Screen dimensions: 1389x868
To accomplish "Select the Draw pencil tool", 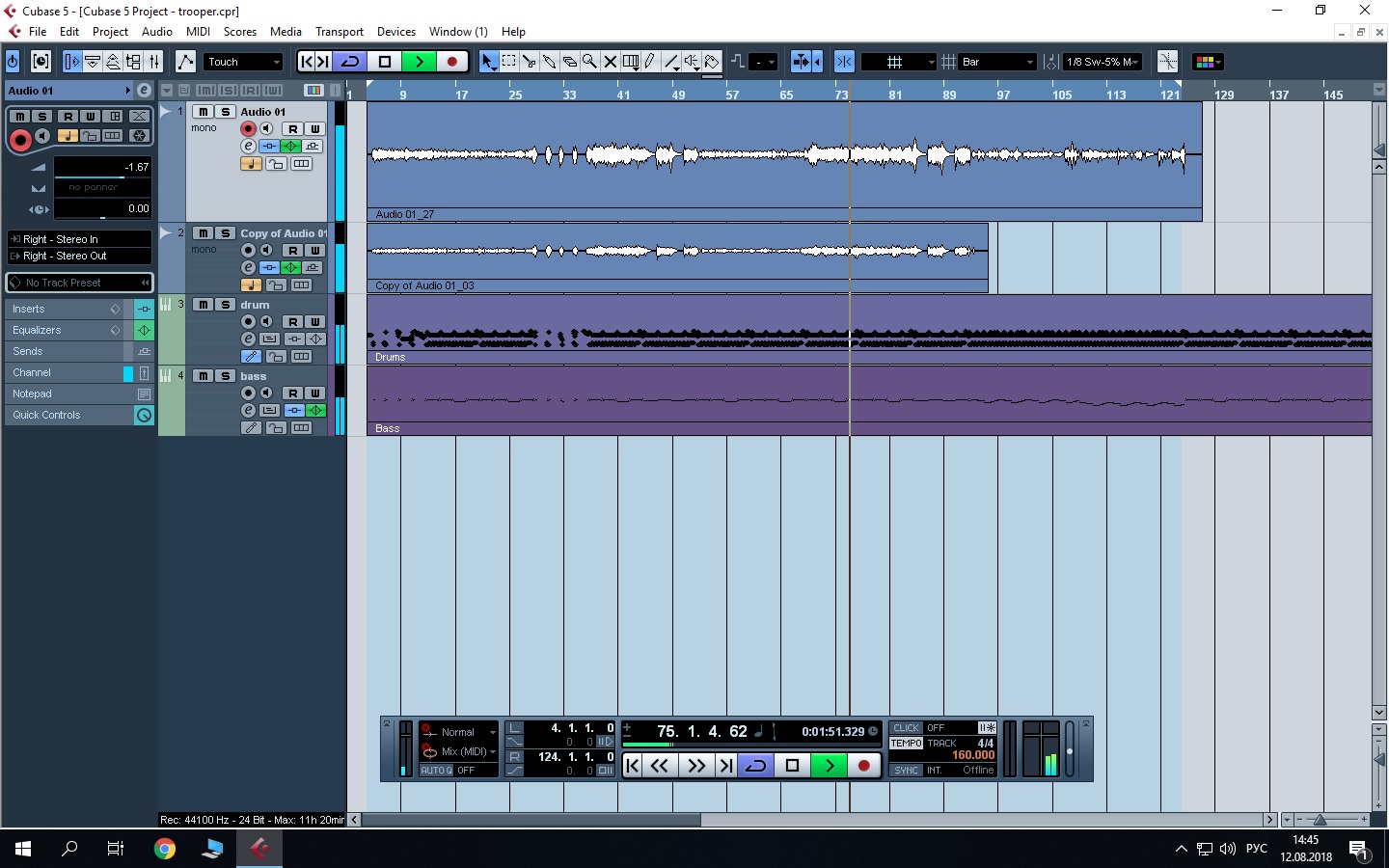I will tap(650, 62).
